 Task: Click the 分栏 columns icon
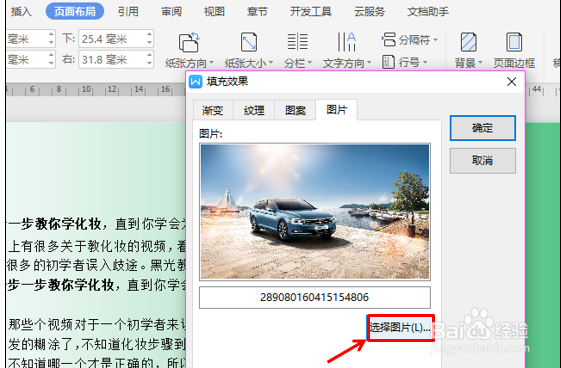(x=297, y=42)
